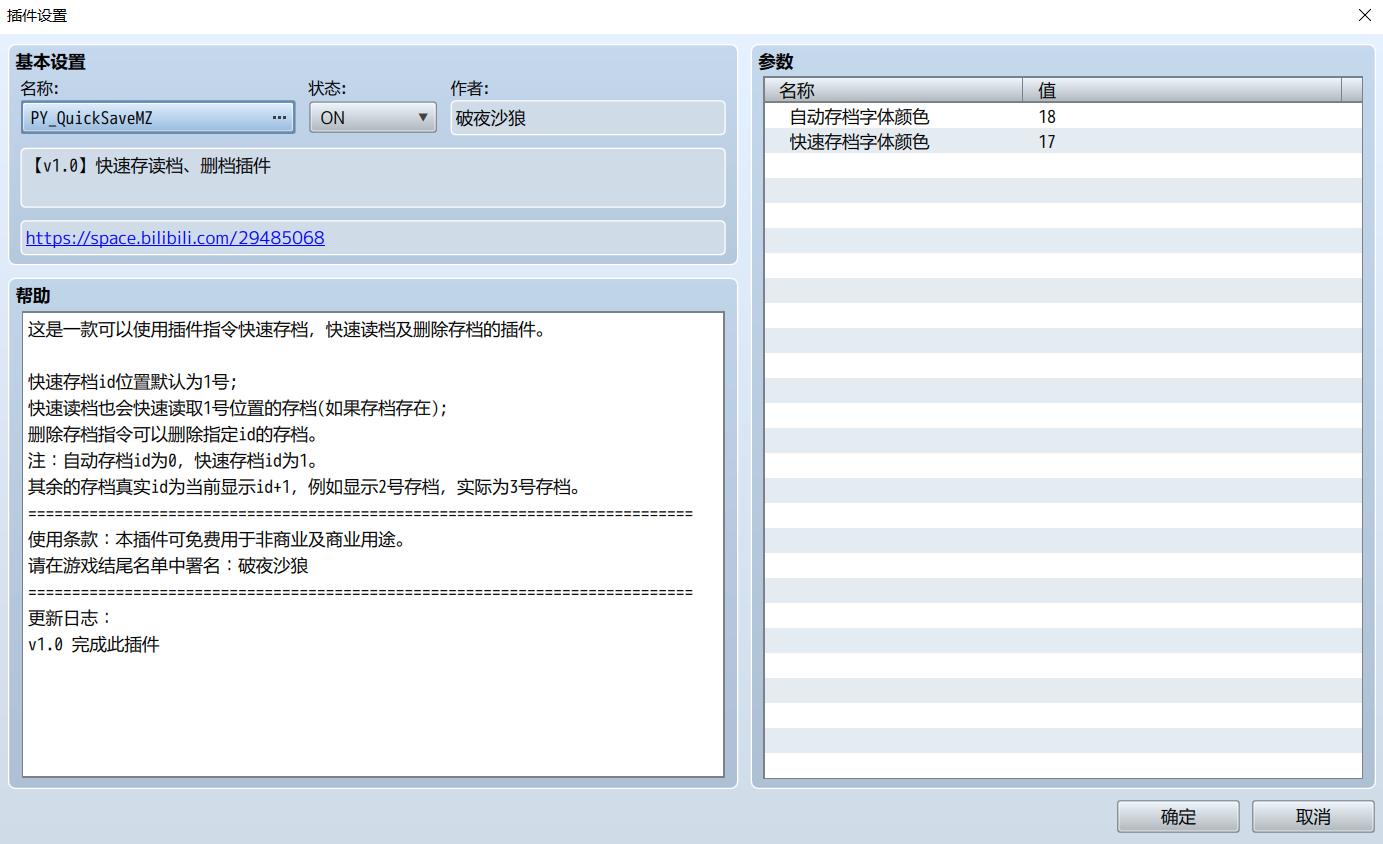Click help line 快速存档id位置默认为1号
This screenshot has width=1383, height=844.
click(133, 382)
